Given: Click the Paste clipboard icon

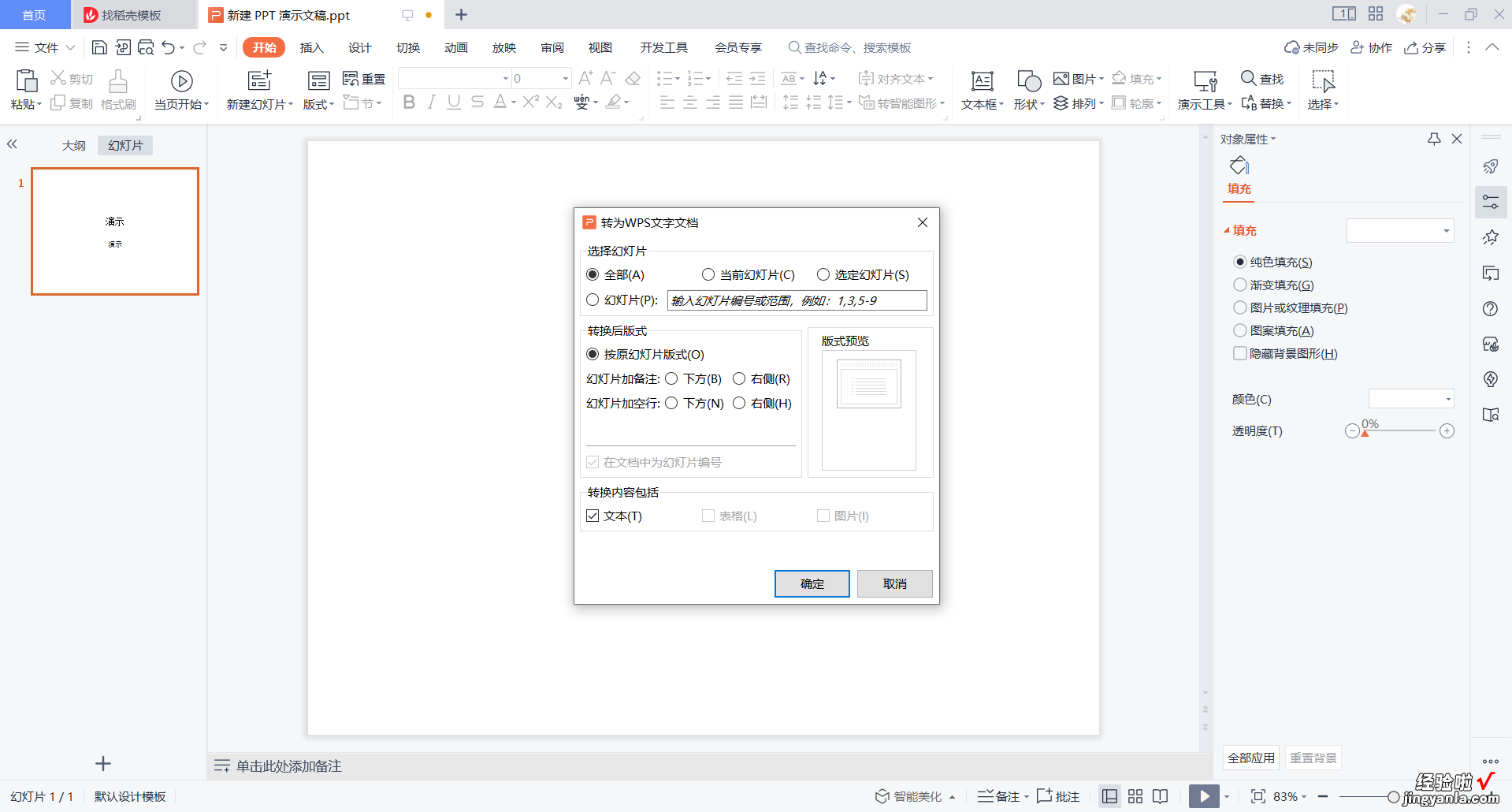Looking at the screenshot, I should point(26,80).
